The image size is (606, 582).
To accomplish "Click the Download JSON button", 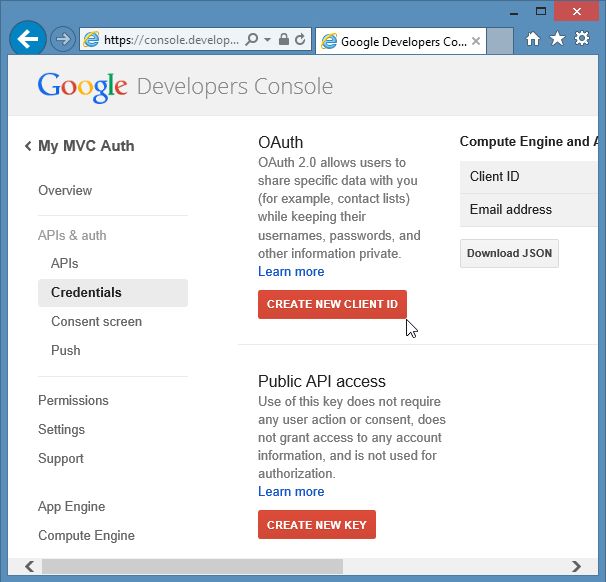I will [x=509, y=254].
